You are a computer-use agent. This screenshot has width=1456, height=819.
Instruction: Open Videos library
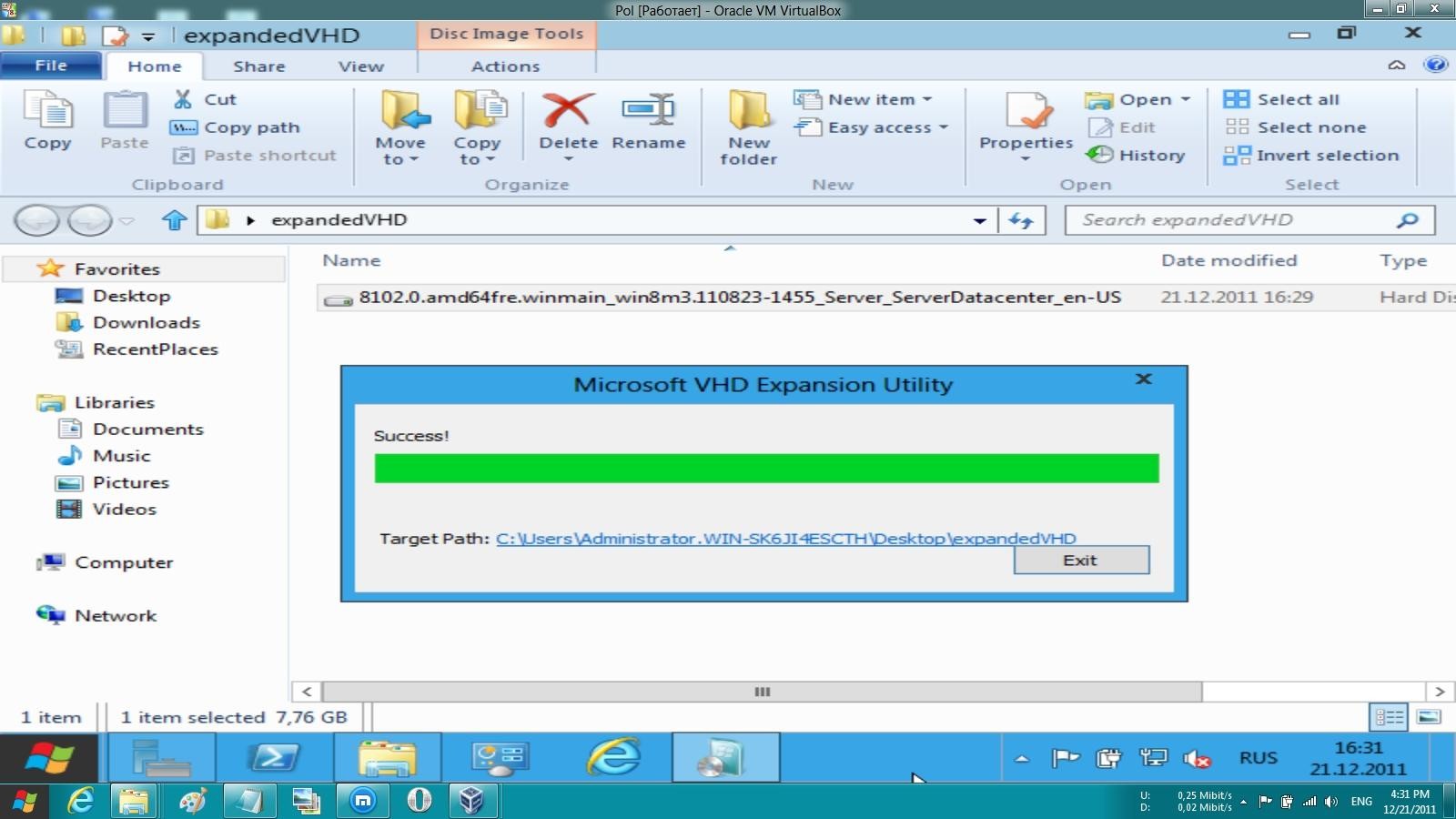124,509
